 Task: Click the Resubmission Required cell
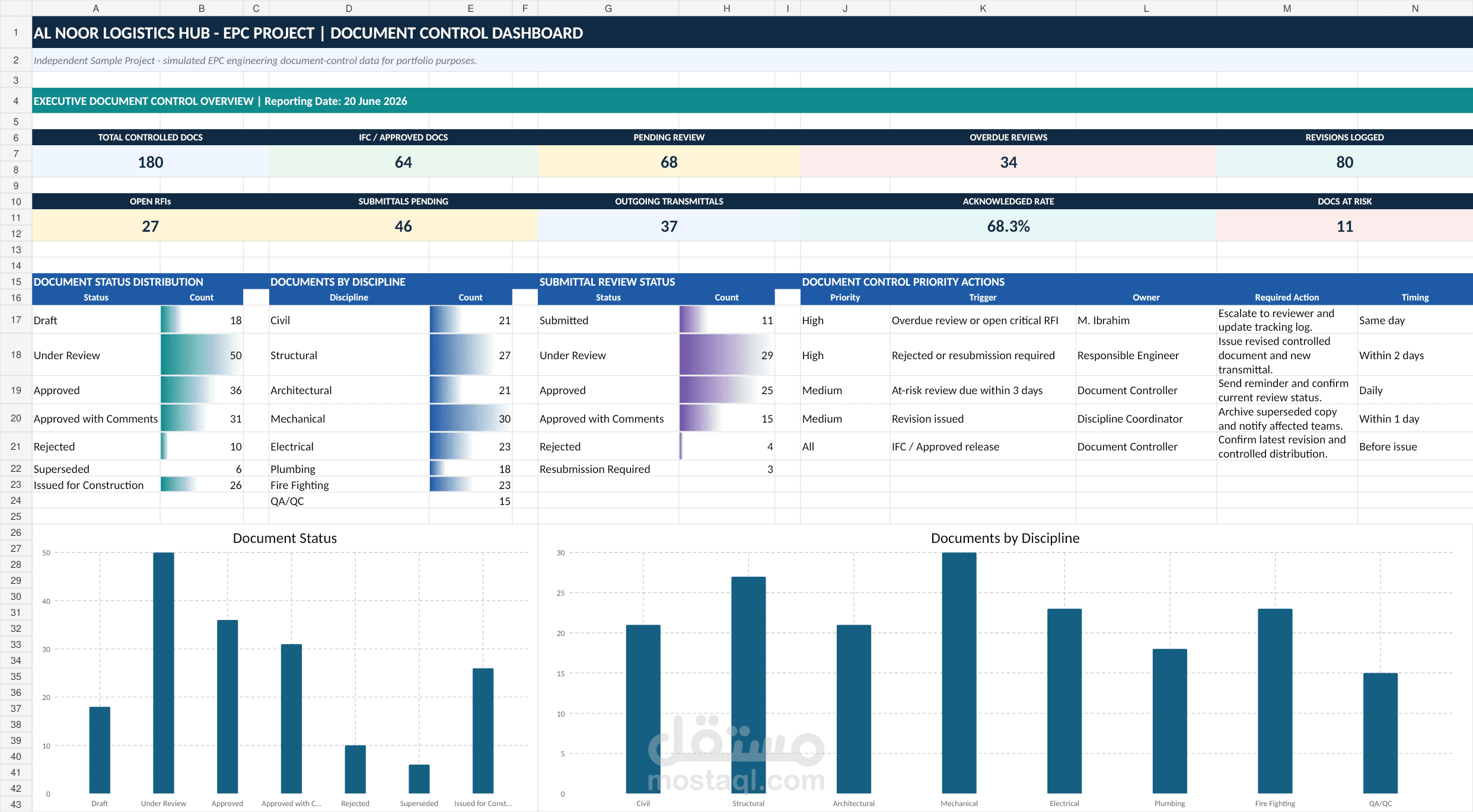[x=608, y=469]
